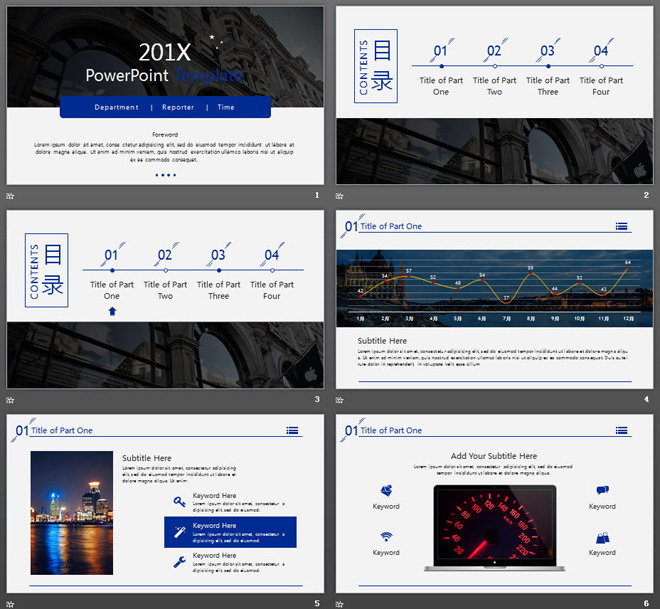Click Subtitle Here text on slide 5
This screenshot has width=660, height=609.
[x=147, y=458]
